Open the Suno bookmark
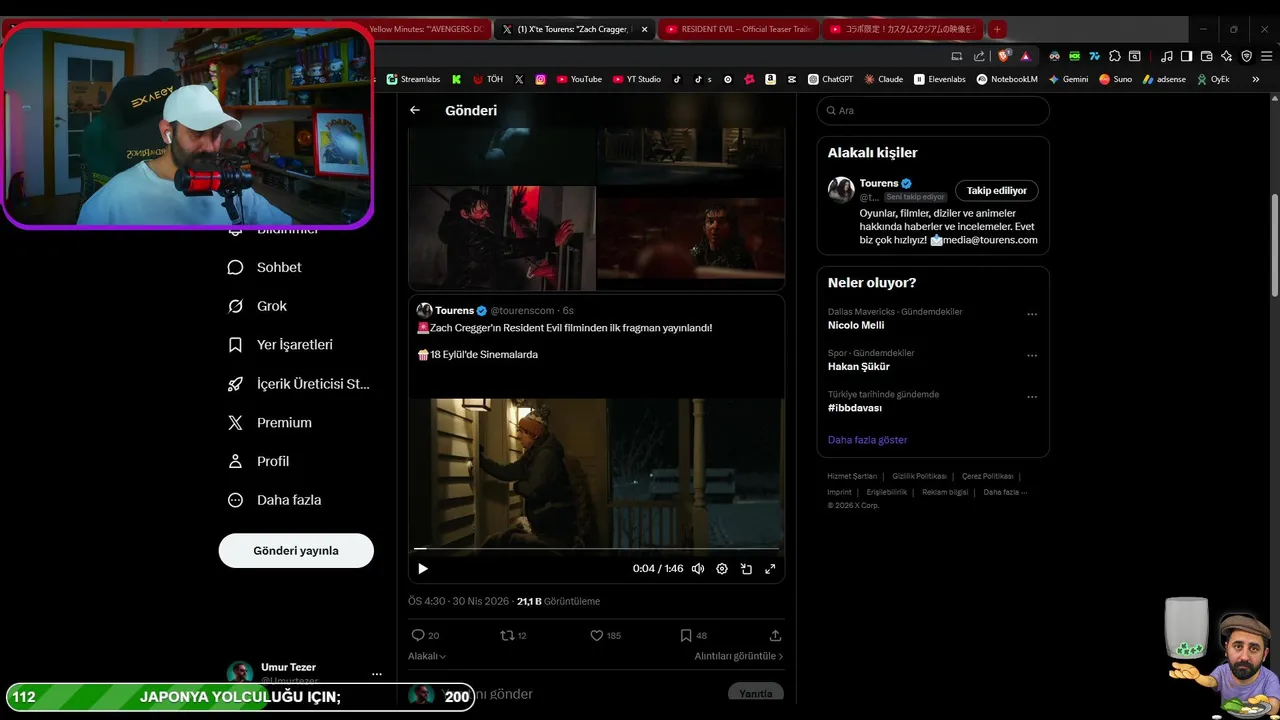This screenshot has width=1280, height=720. click(x=1115, y=79)
